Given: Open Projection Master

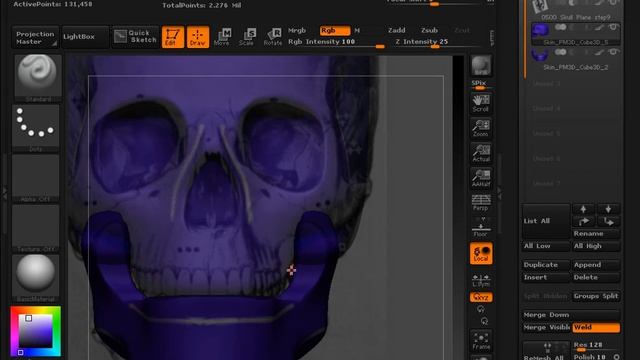Looking at the screenshot, I should pos(35,38).
